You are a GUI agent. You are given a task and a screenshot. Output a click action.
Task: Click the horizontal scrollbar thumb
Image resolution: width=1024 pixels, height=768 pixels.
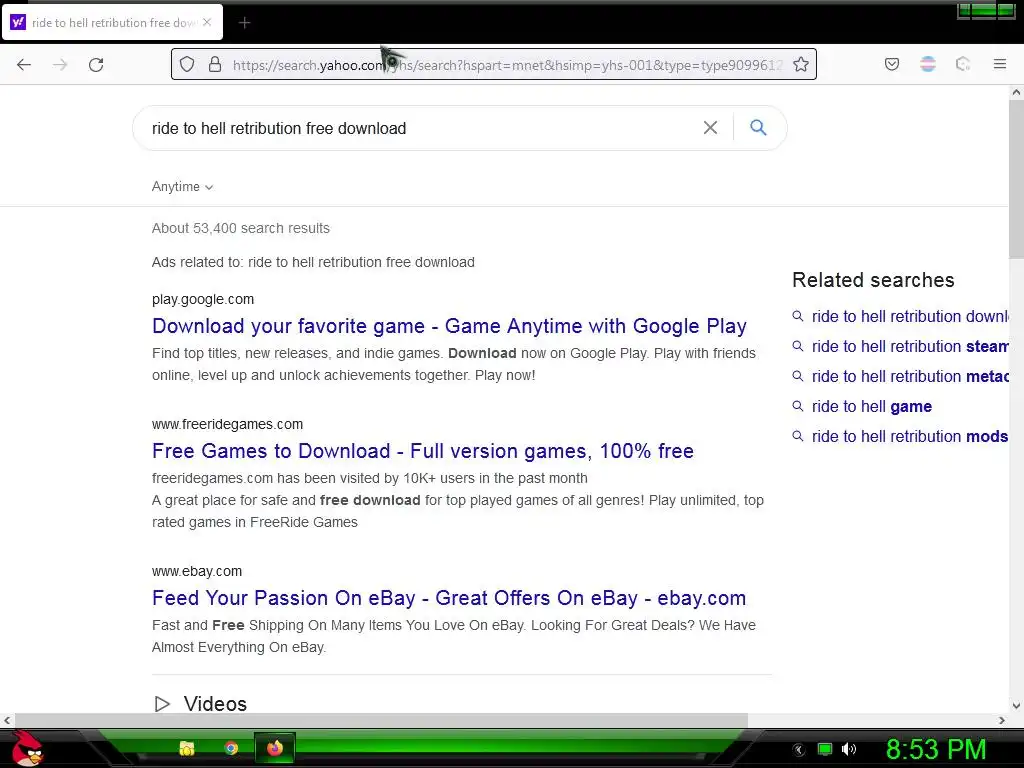click(x=381, y=720)
